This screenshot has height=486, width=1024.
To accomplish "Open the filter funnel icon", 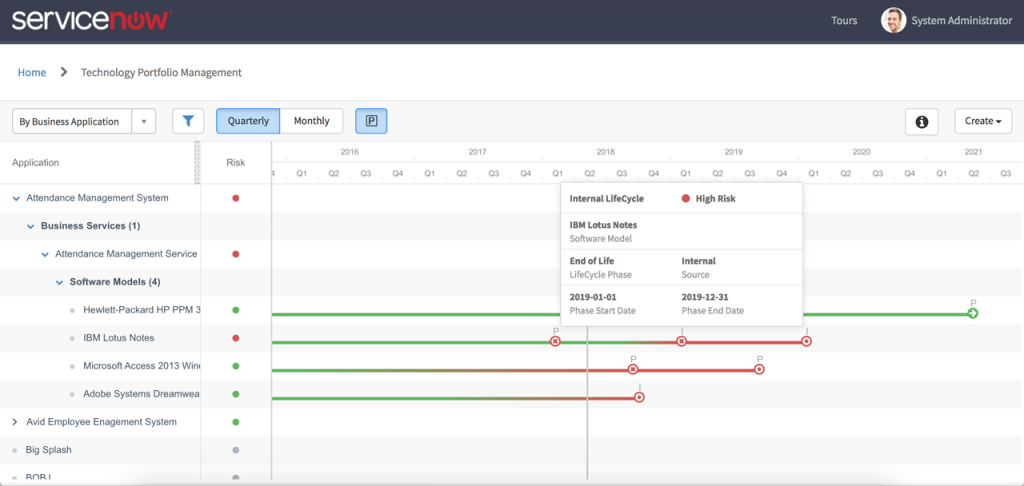I will (x=188, y=121).
